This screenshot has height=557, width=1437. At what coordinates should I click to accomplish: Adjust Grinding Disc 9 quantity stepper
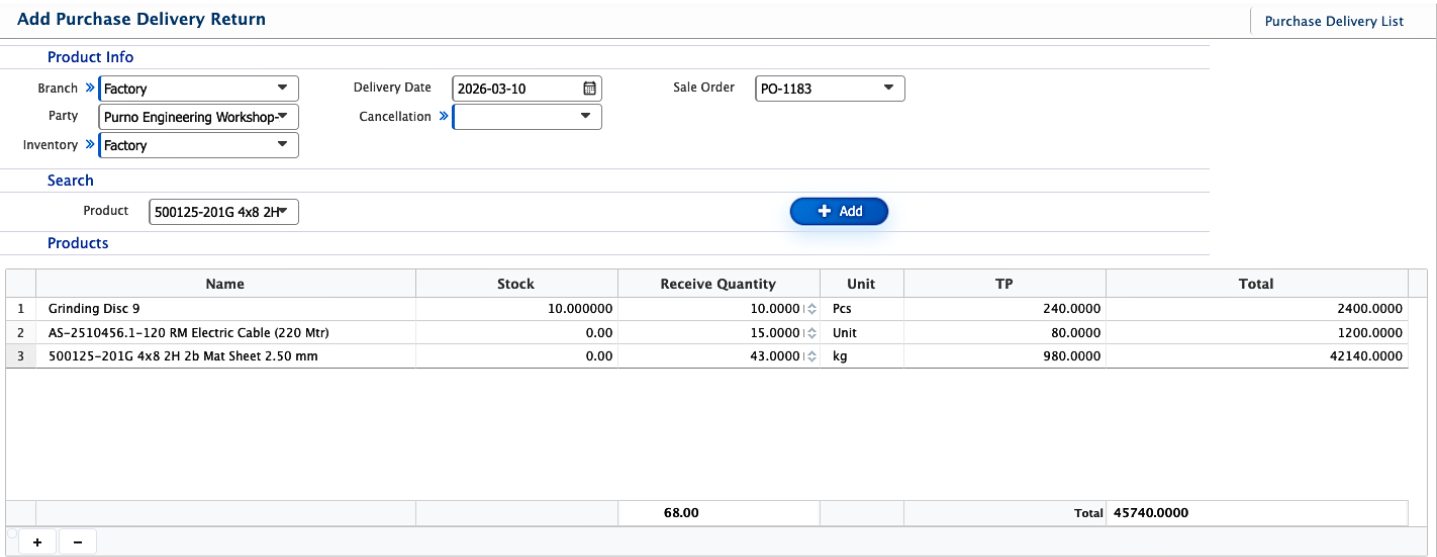tap(812, 309)
